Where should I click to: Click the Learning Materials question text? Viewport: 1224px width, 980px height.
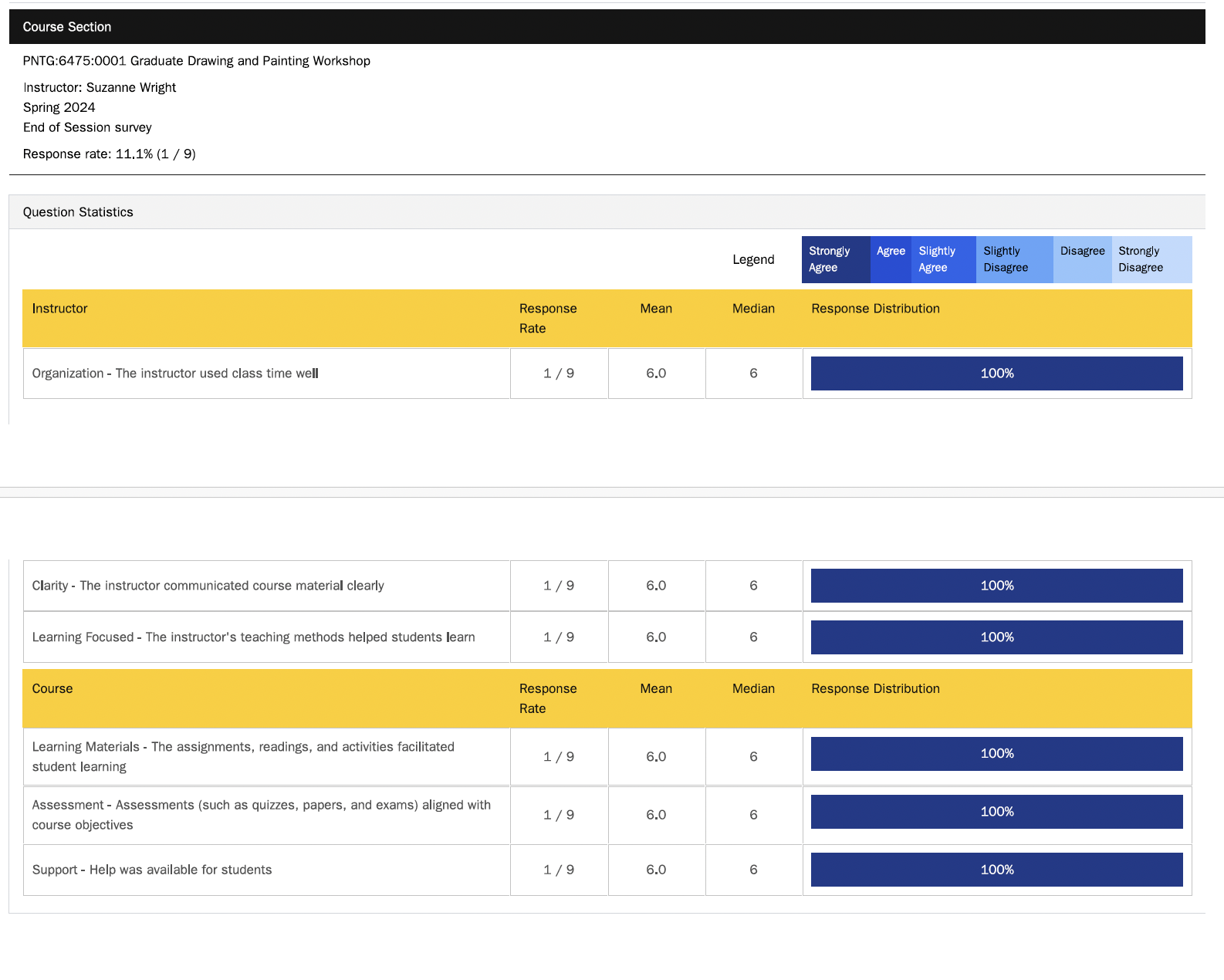pyautogui.click(x=243, y=757)
